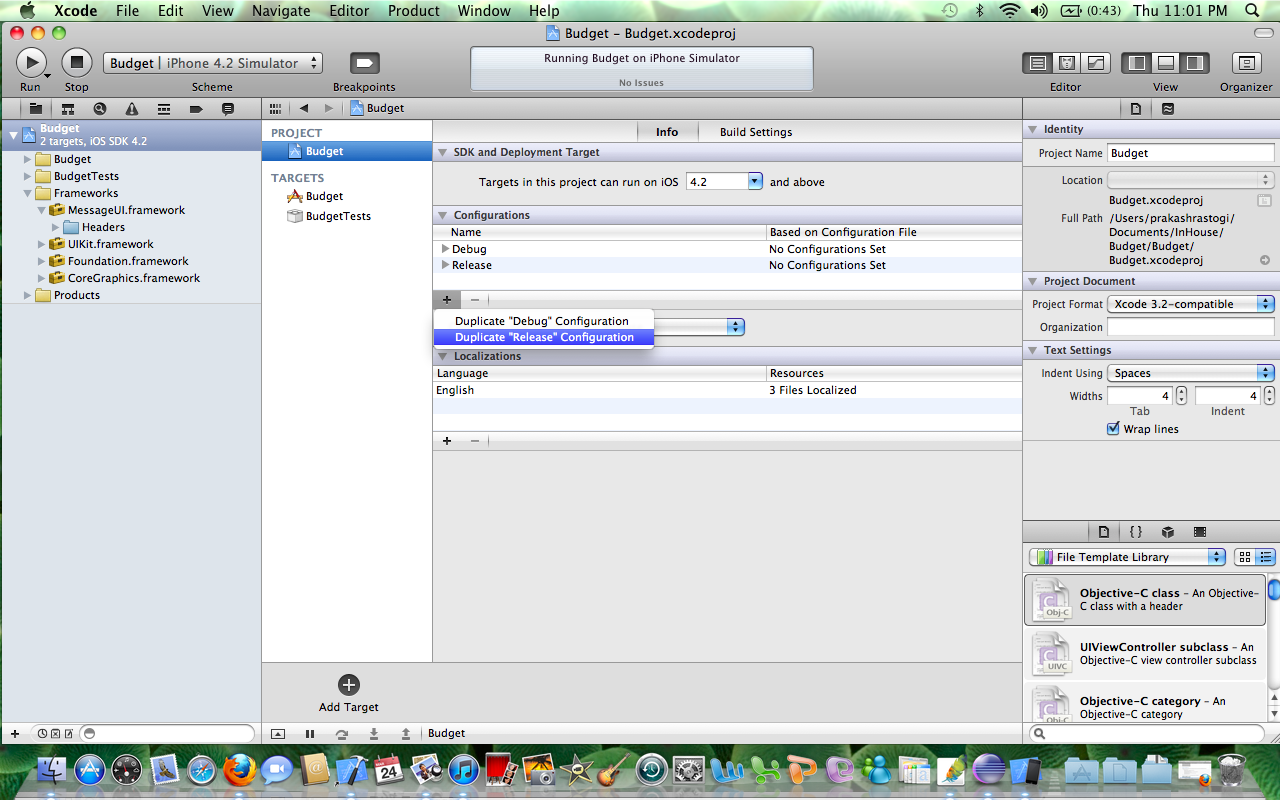Open the Indent Using dropdown
The width and height of the screenshot is (1280, 800).
click(x=1191, y=373)
